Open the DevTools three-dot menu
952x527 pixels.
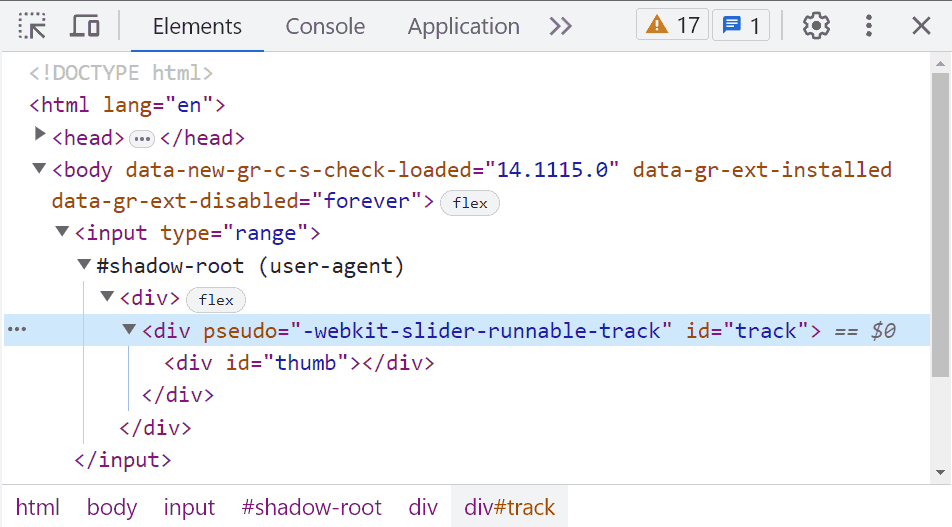(869, 26)
